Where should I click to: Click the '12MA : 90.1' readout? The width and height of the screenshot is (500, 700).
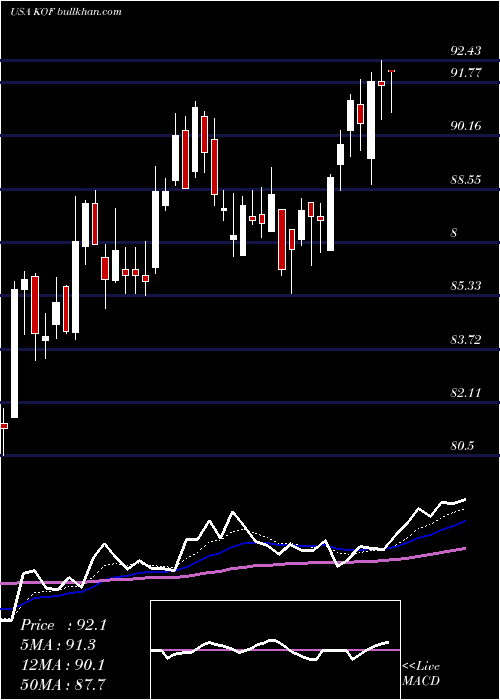62,665
